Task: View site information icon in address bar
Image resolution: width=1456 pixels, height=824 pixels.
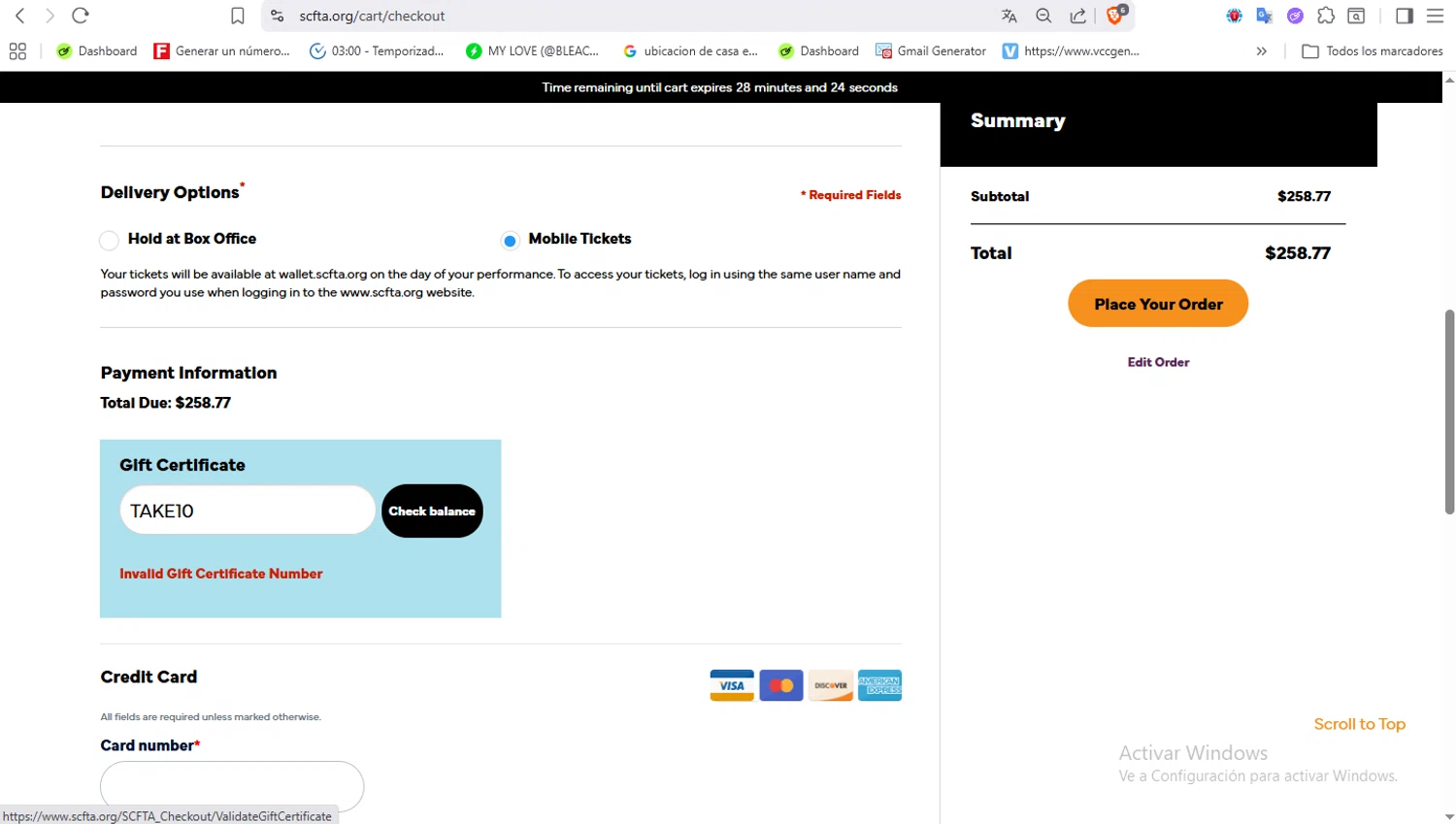Action: (277, 16)
